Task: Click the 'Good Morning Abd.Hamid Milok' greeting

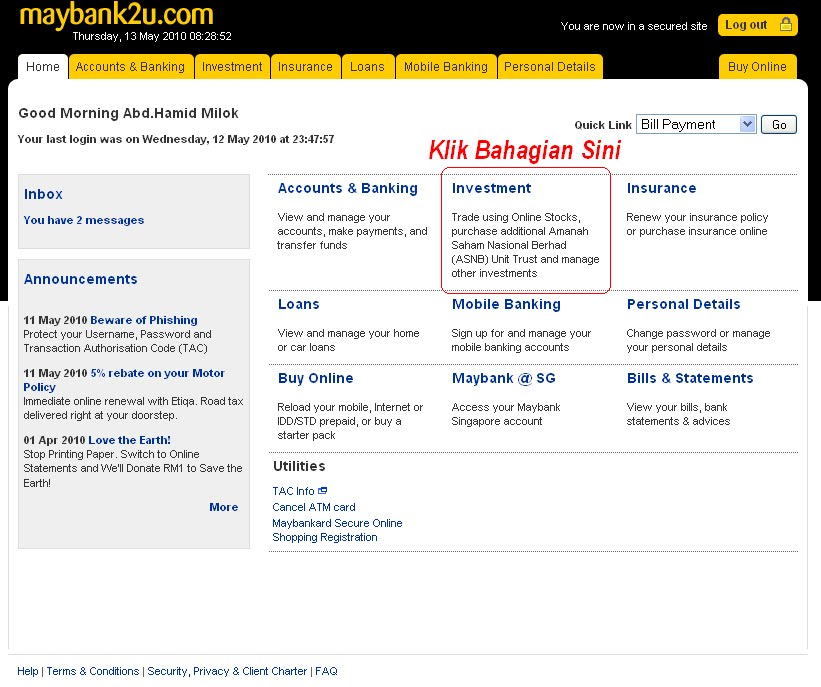Action: click(128, 113)
